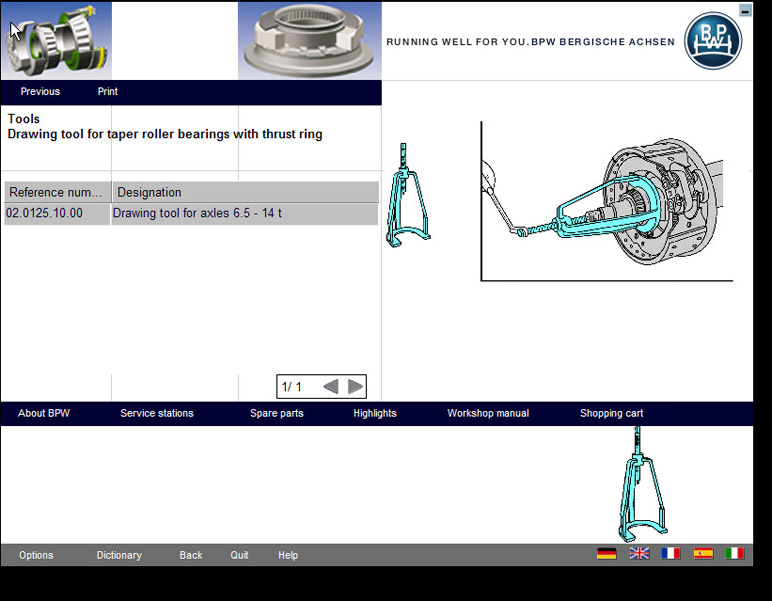Viewport: 772px width, 601px height.
Task: Go to the next page arrow
Action: click(x=355, y=387)
